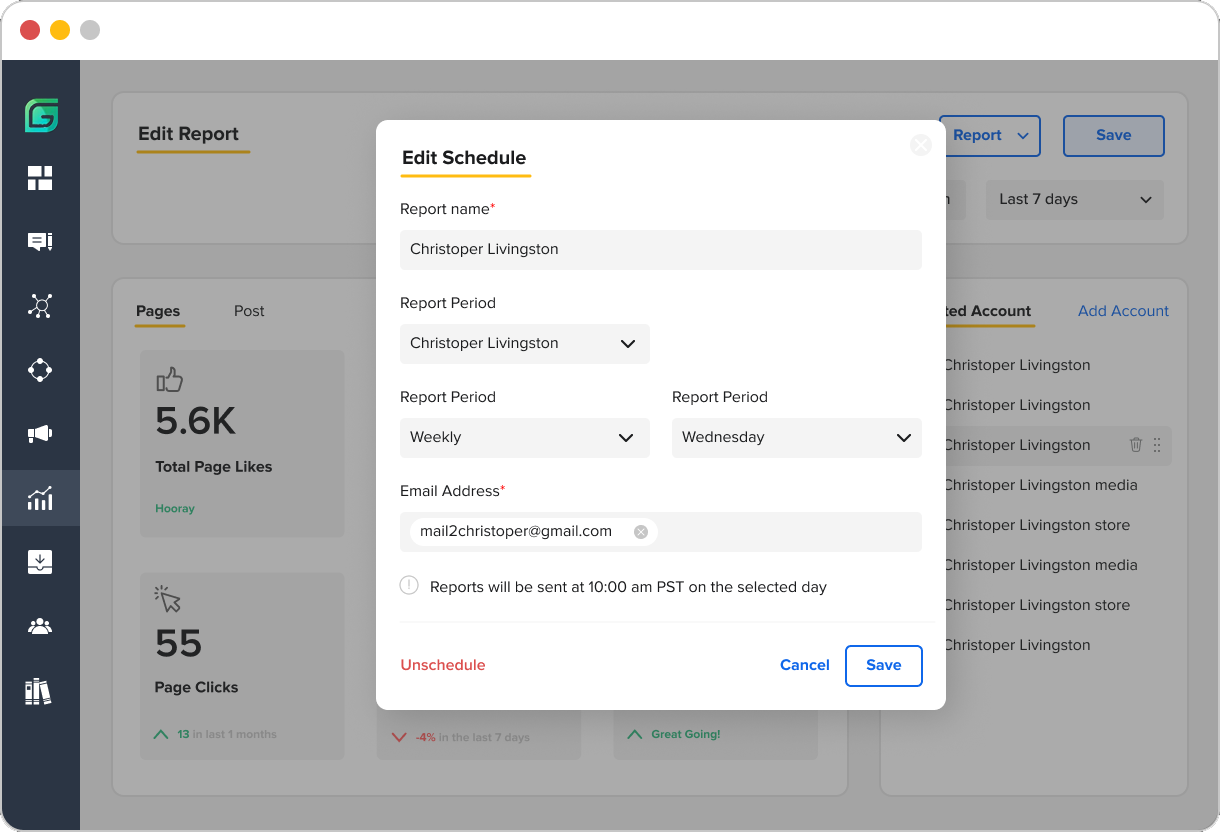Click the Great Going! status text
Screen dimensions: 1220x832
point(685,734)
